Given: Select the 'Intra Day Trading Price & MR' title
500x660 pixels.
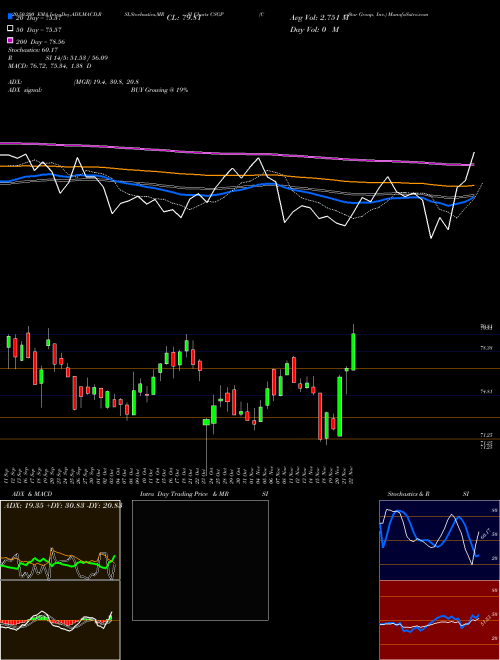Looking at the screenshot, I should pyautogui.click(x=184, y=494).
